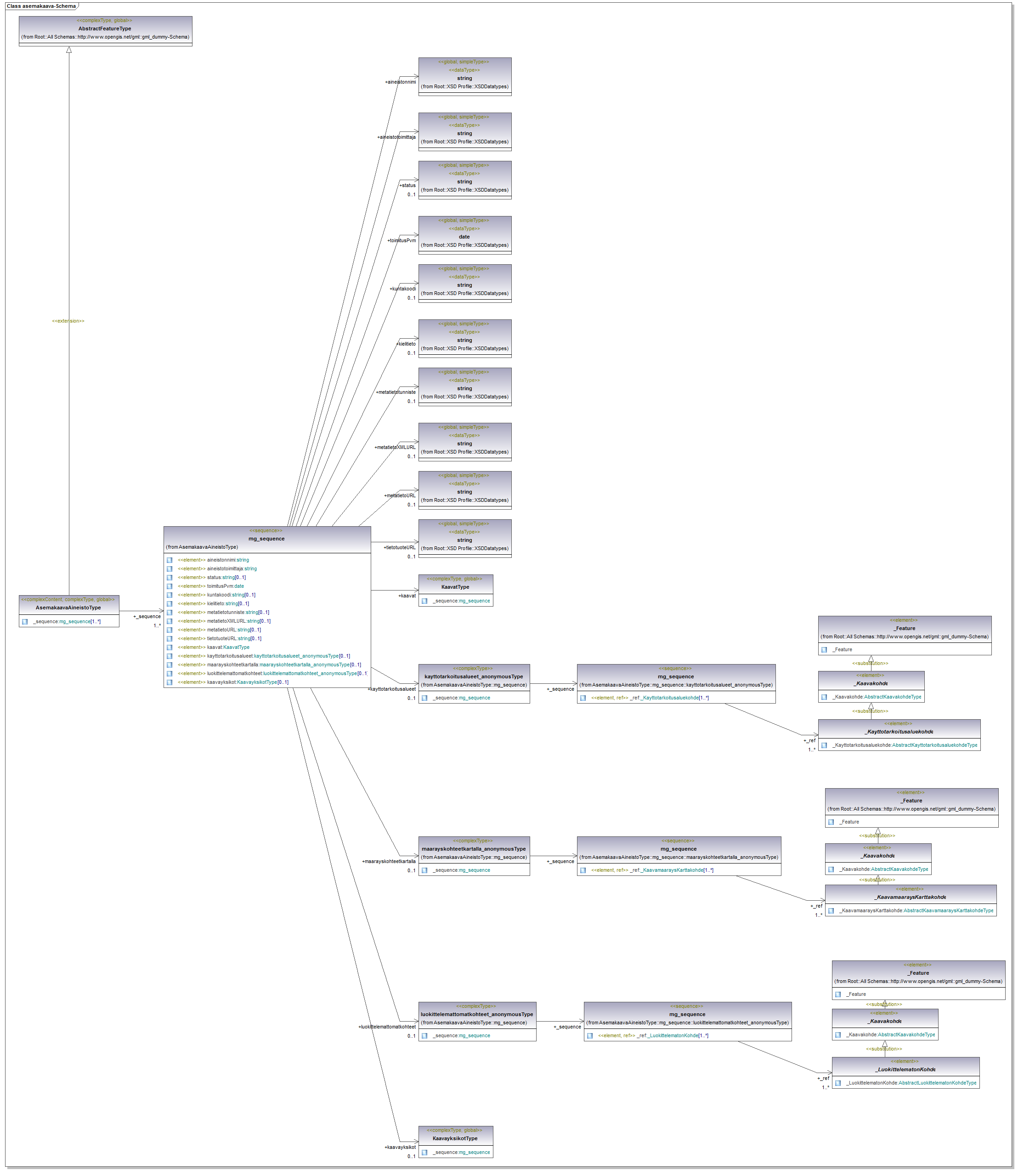Click the +kayttotarkoitusalueet association label
The width and height of the screenshot is (1024, 1176).
coord(392,689)
